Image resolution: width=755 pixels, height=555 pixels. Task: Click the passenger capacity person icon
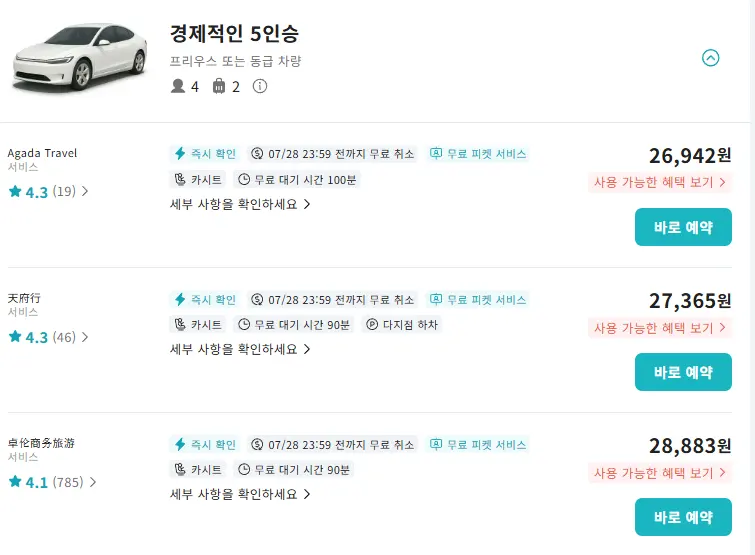[x=178, y=86]
